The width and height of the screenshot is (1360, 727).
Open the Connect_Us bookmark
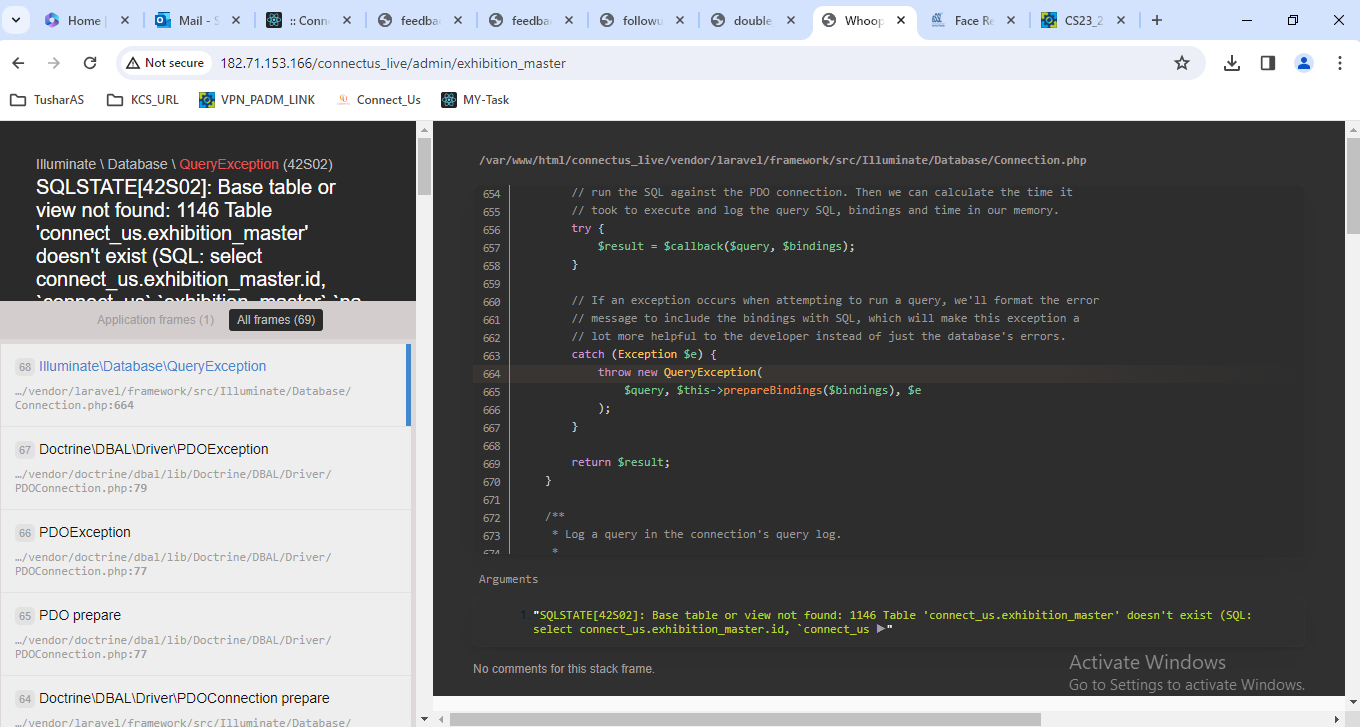(x=378, y=100)
